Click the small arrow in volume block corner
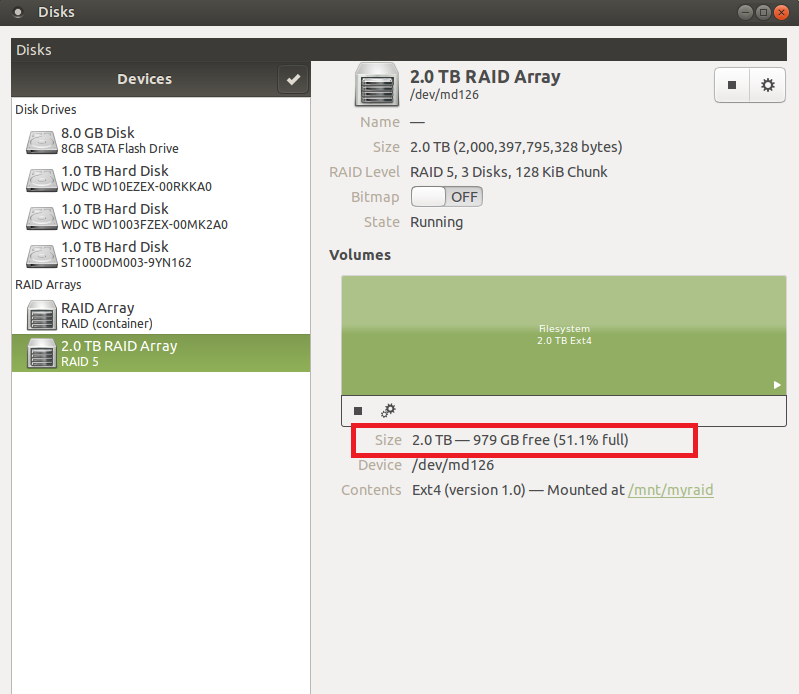799x694 pixels. (777, 385)
